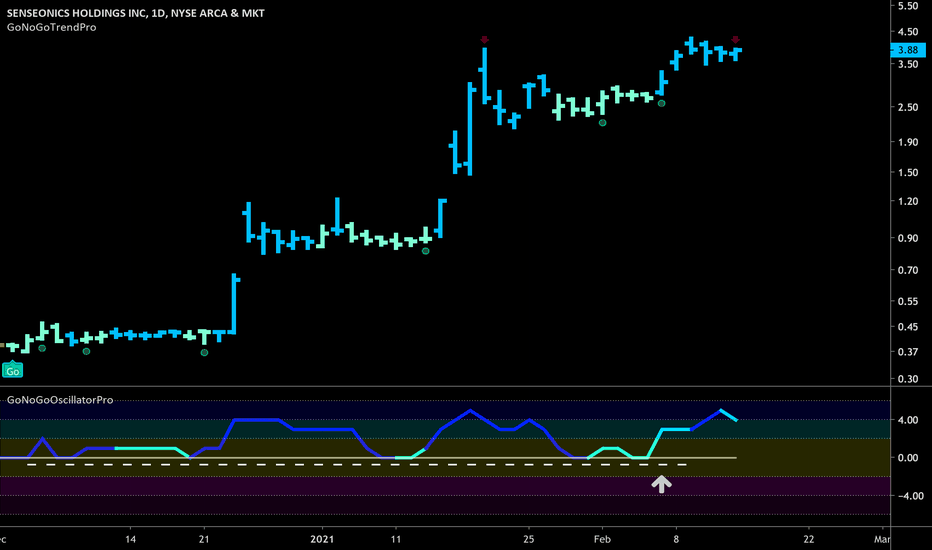This screenshot has height=550, width=932.
Task: Click the 11 date label on time axis
Action: (396, 539)
